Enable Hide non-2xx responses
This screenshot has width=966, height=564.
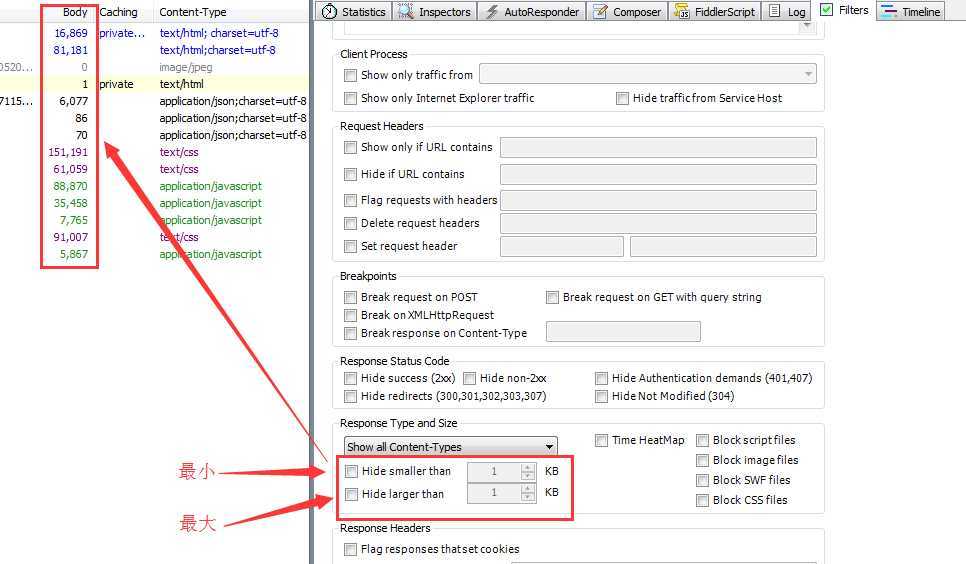pos(469,378)
